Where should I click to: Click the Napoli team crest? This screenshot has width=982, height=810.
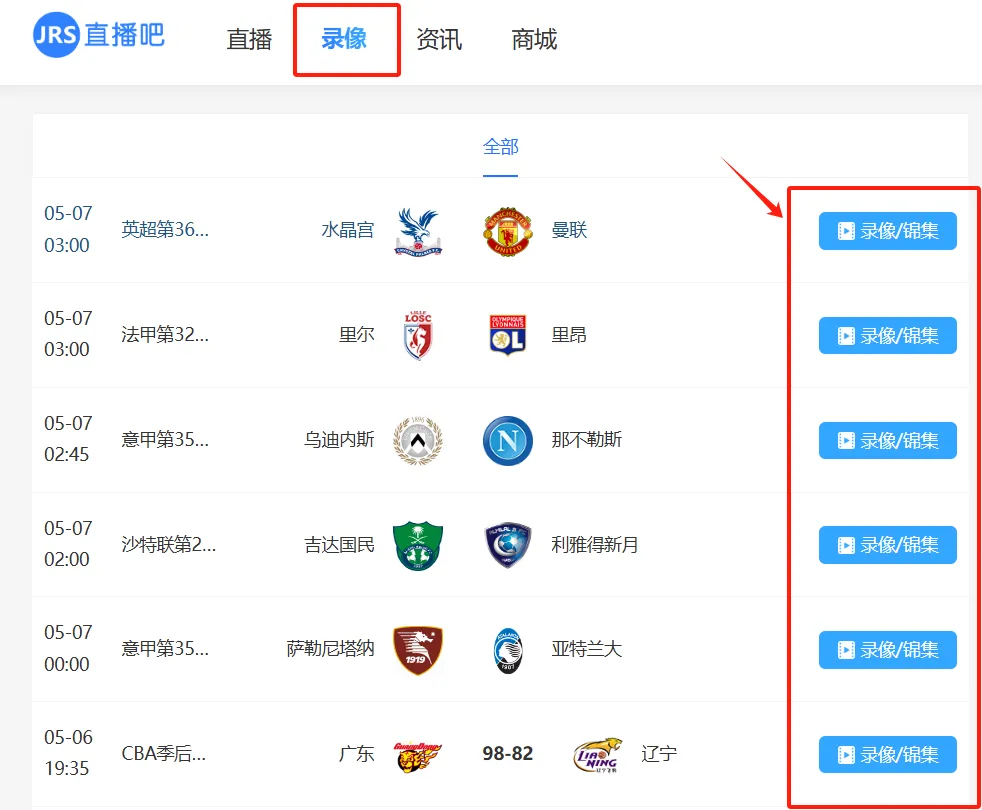507,440
